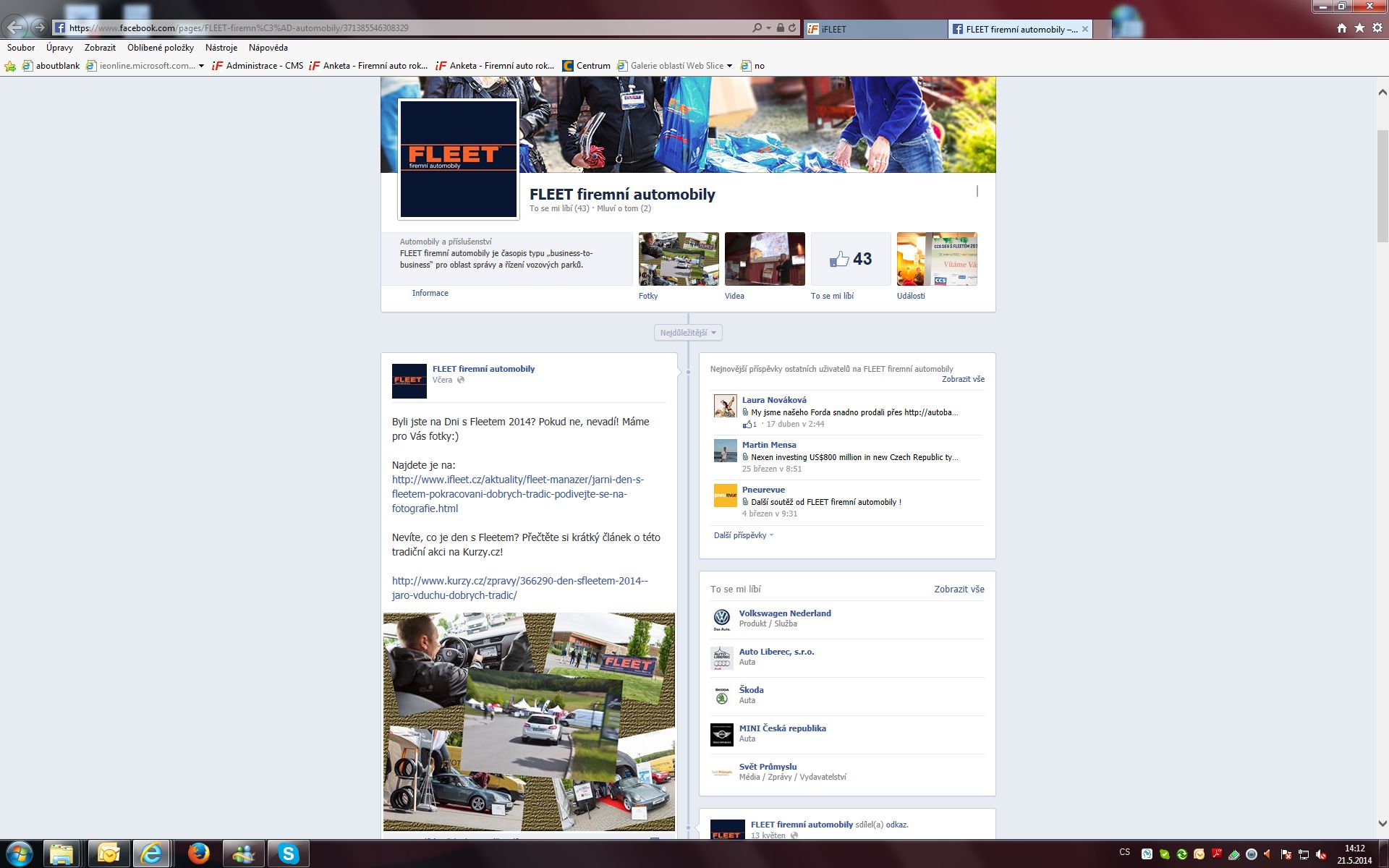Click the globe privacy icon next to Včera
This screenshot has width=1389, height=868.
(461, 380)
